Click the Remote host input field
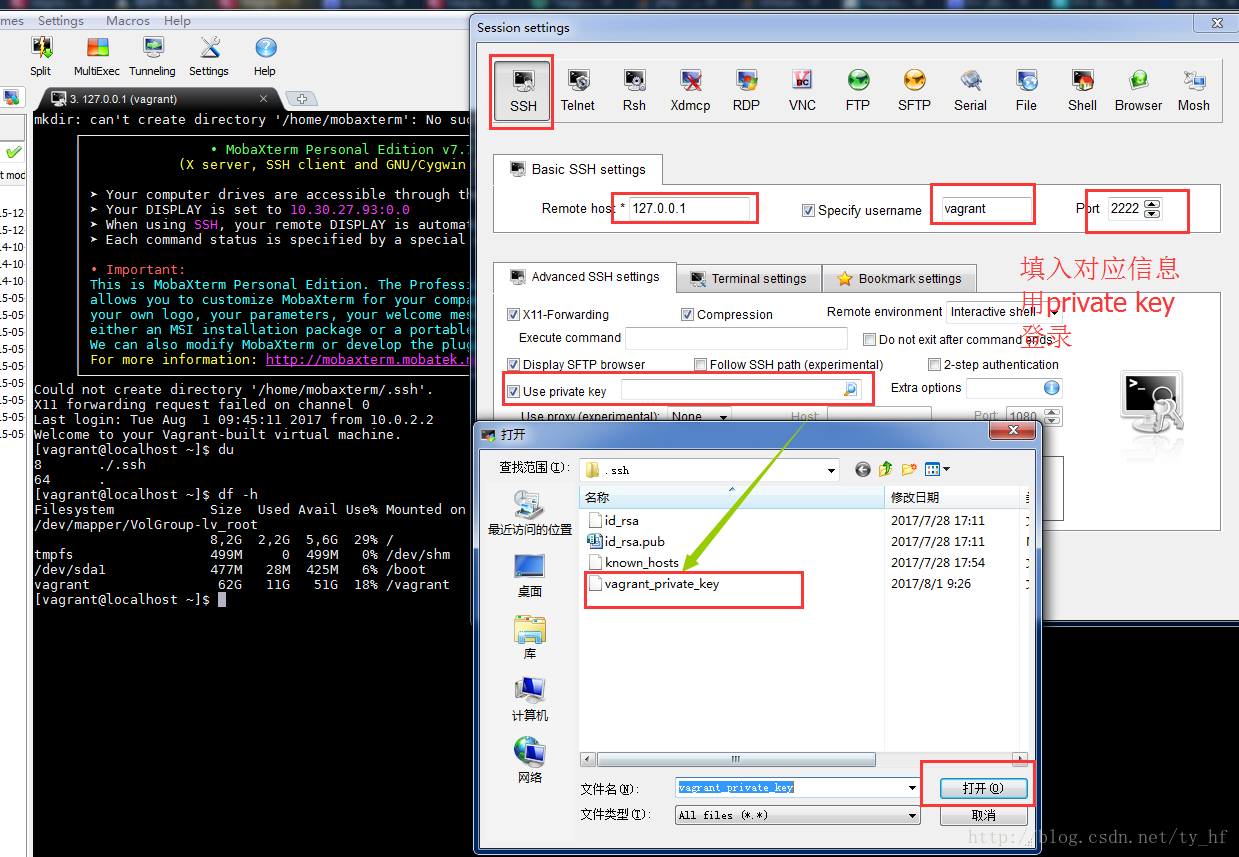 690,209
